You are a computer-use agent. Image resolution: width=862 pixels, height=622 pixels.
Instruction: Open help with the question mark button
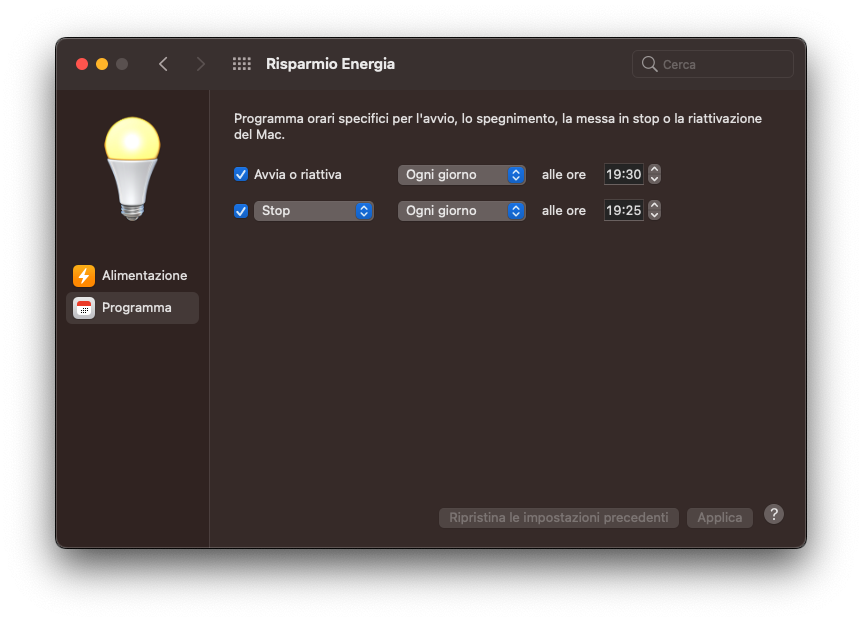773,515
